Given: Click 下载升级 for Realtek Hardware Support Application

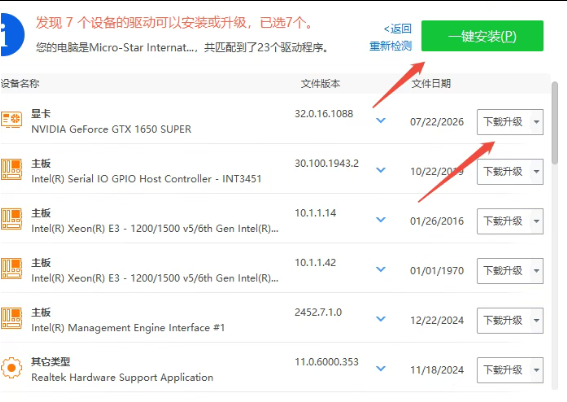Looking at the screenshot, I should coord(503,370).
